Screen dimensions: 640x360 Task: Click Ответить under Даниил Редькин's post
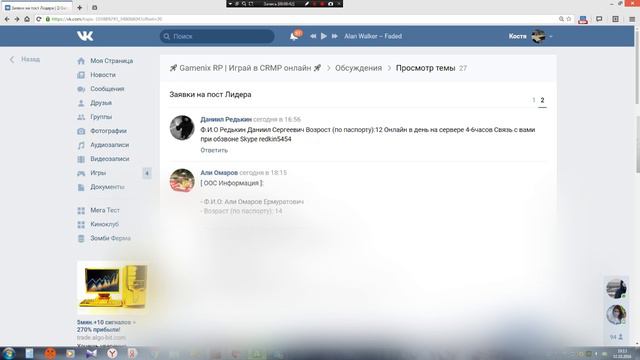click(214, 150)
